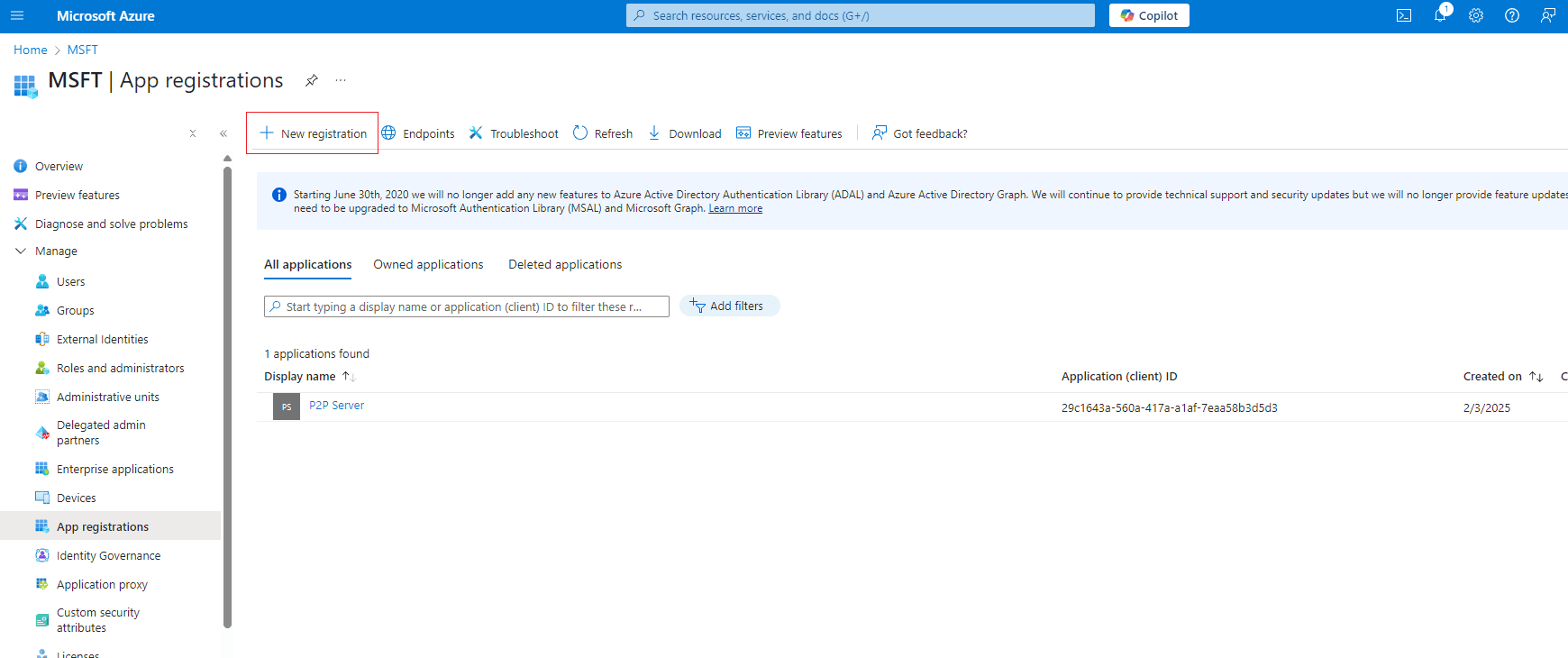Sort by the Created on column
This screenshot has width=1568, height=658.
1503,377
